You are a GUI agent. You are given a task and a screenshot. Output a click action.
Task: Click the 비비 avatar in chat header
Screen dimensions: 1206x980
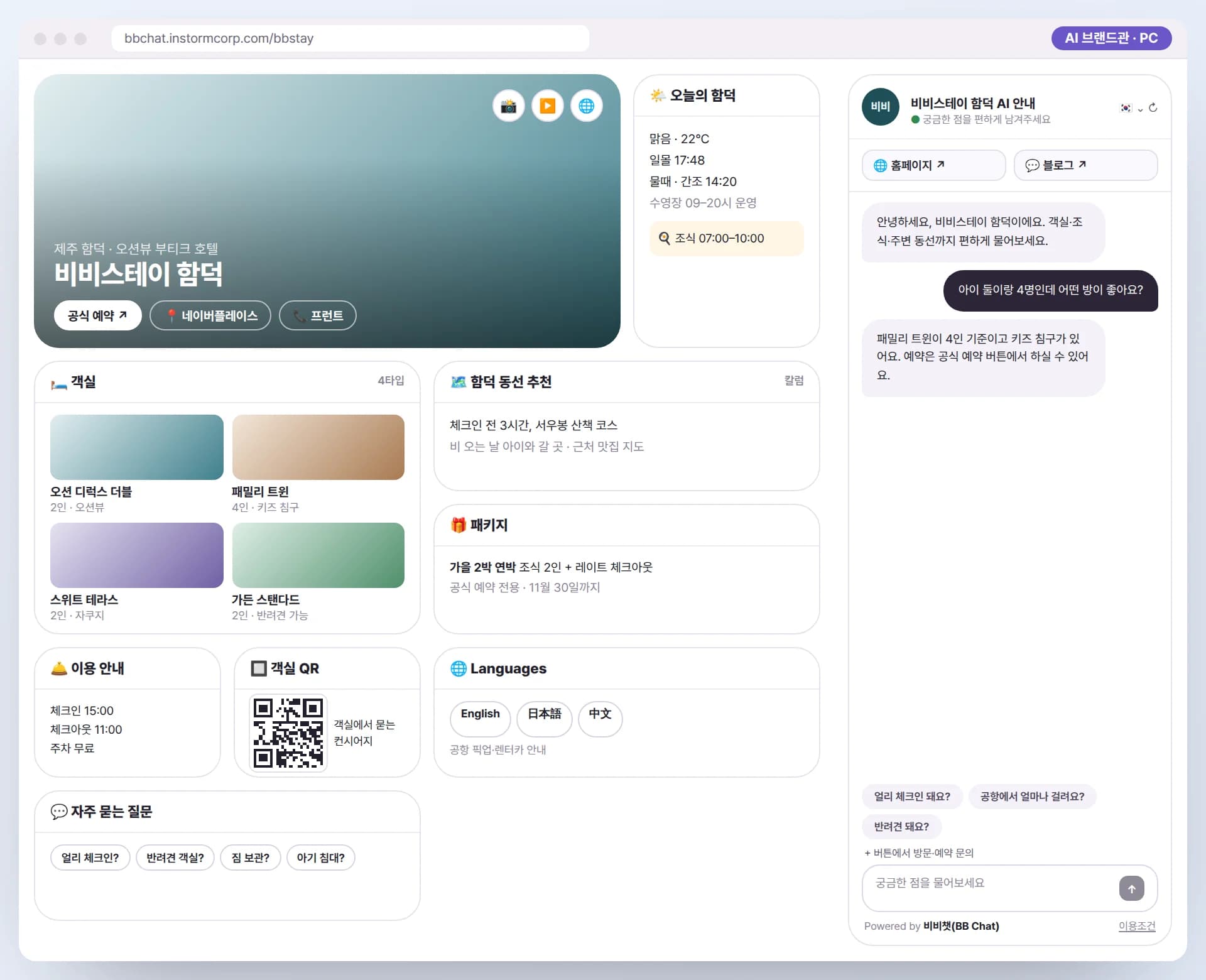(x=880, y=107)
